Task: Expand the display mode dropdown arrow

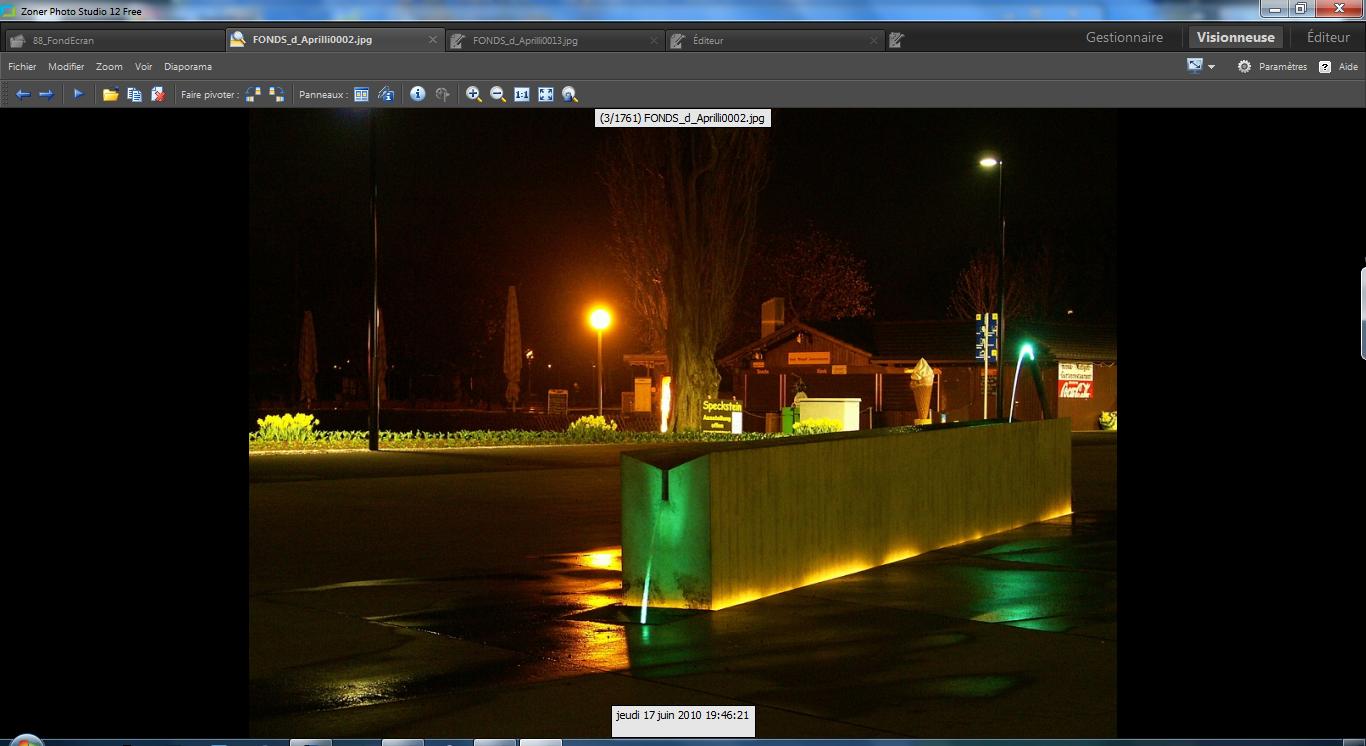Action: 1212,67
